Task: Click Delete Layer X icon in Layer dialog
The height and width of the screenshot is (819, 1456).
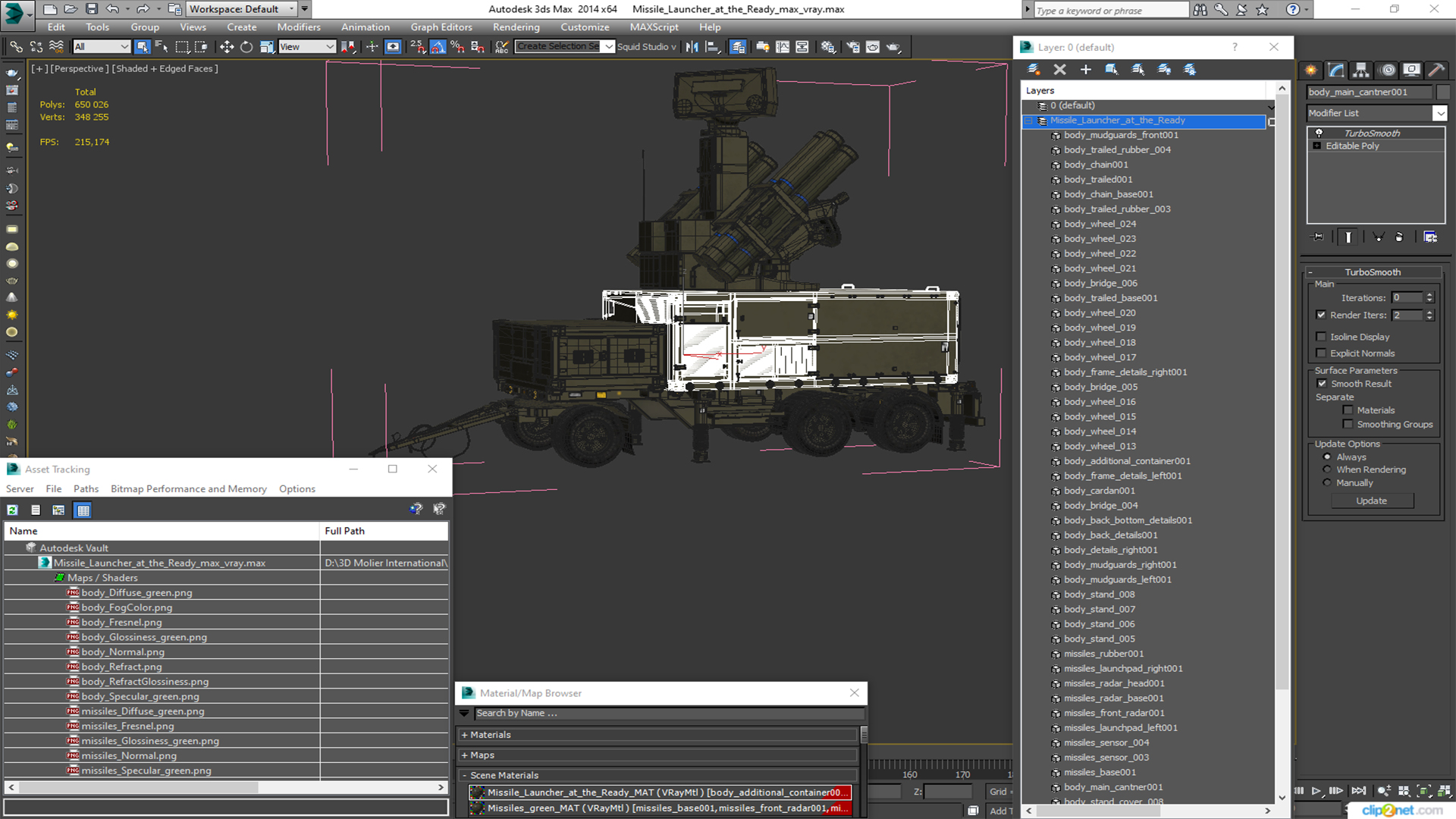Action: coord(1059,69)
